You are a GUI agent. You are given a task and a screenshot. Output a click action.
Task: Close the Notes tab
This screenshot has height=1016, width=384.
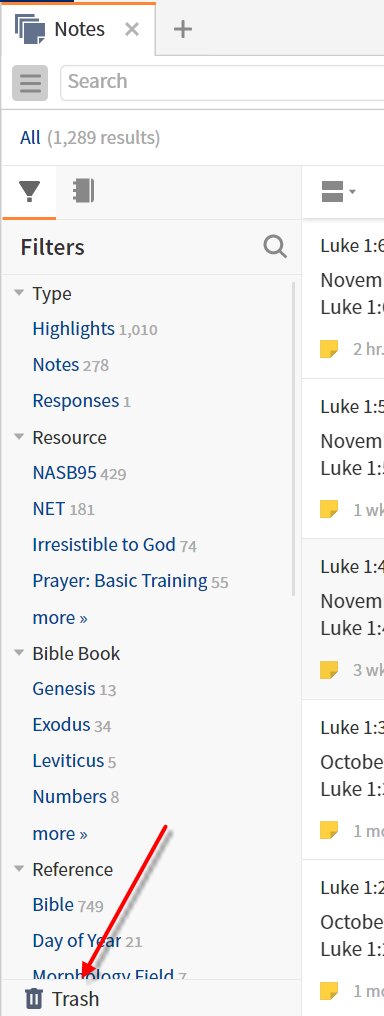point(131,29)
